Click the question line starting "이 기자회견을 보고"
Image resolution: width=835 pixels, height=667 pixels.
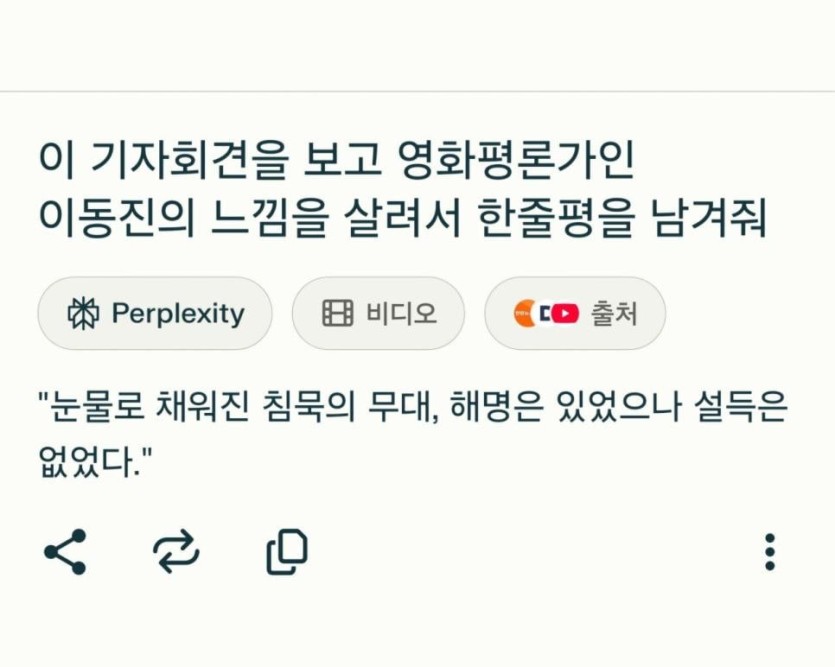[x=338, y=159]
